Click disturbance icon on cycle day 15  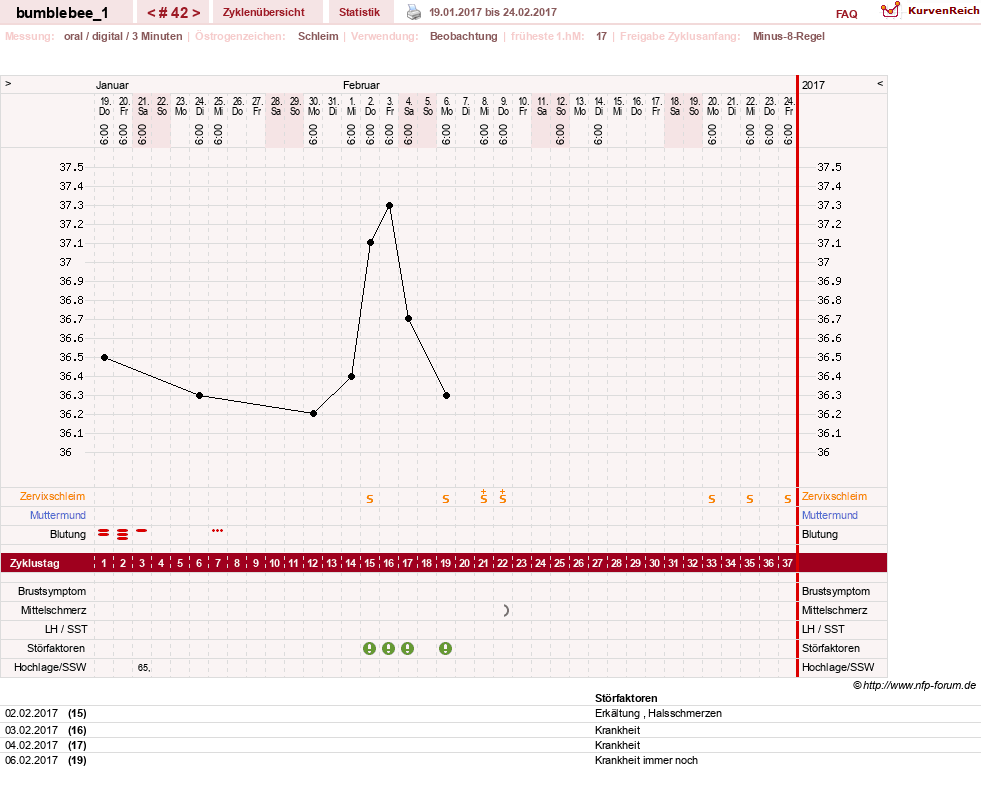[x=370, y=649]
